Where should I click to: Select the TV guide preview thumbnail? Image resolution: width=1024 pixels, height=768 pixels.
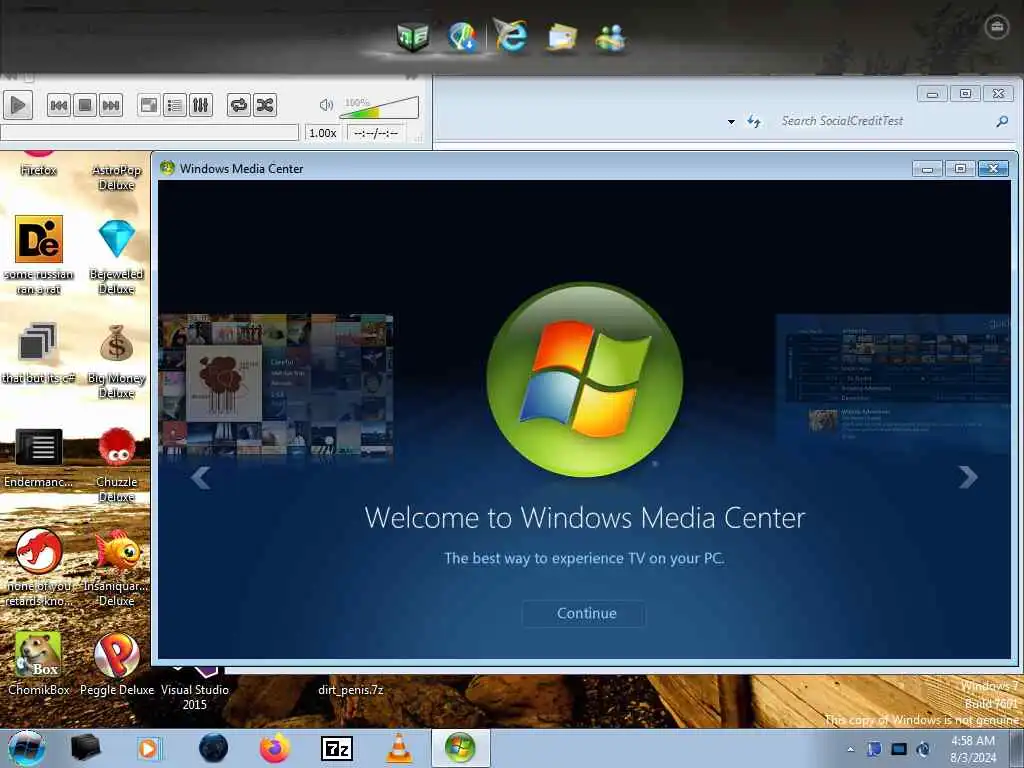click(x=893, y=382)
